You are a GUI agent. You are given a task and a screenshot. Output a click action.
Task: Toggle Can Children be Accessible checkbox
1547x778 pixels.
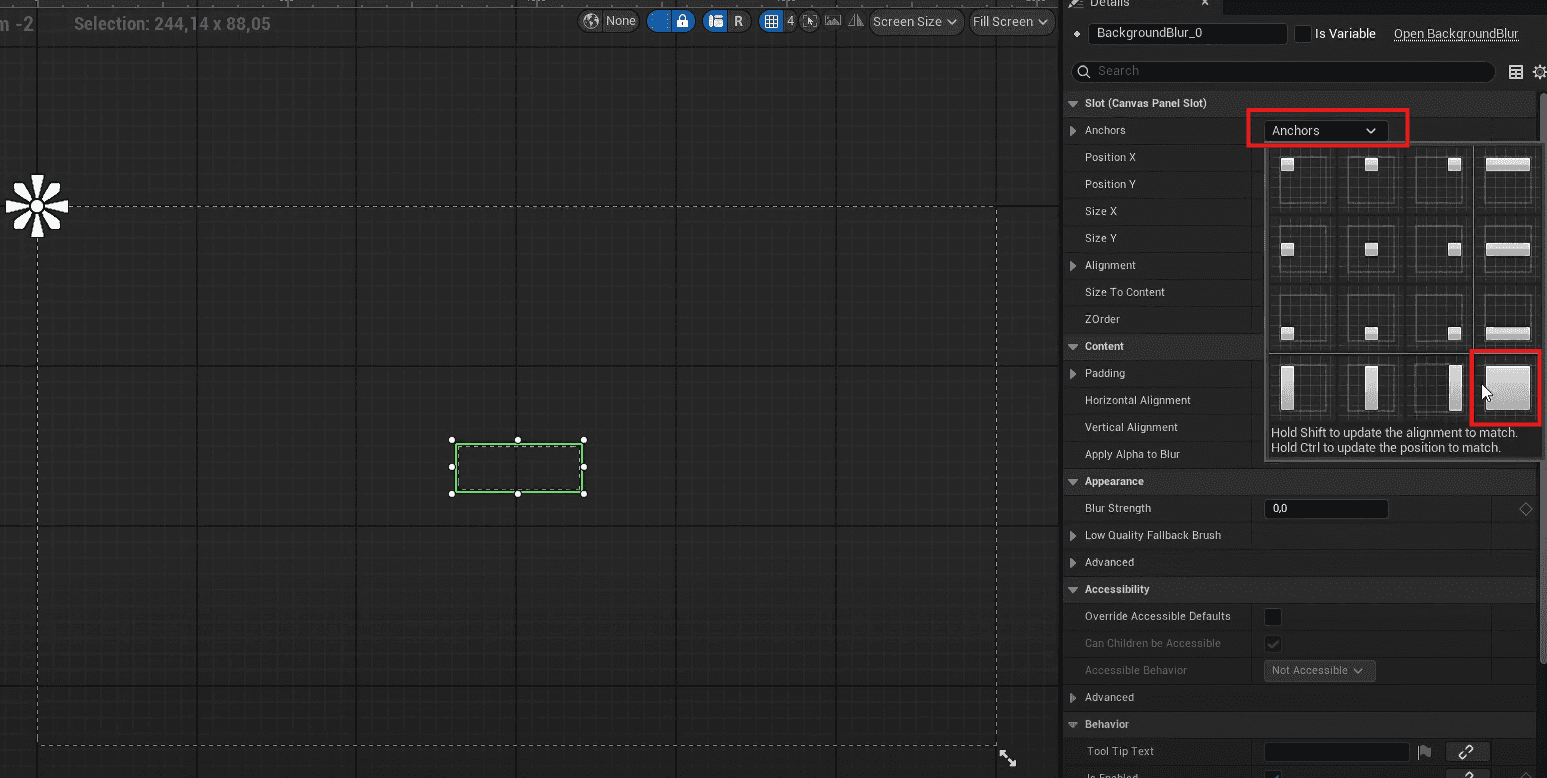click(x=1273, y=643)
